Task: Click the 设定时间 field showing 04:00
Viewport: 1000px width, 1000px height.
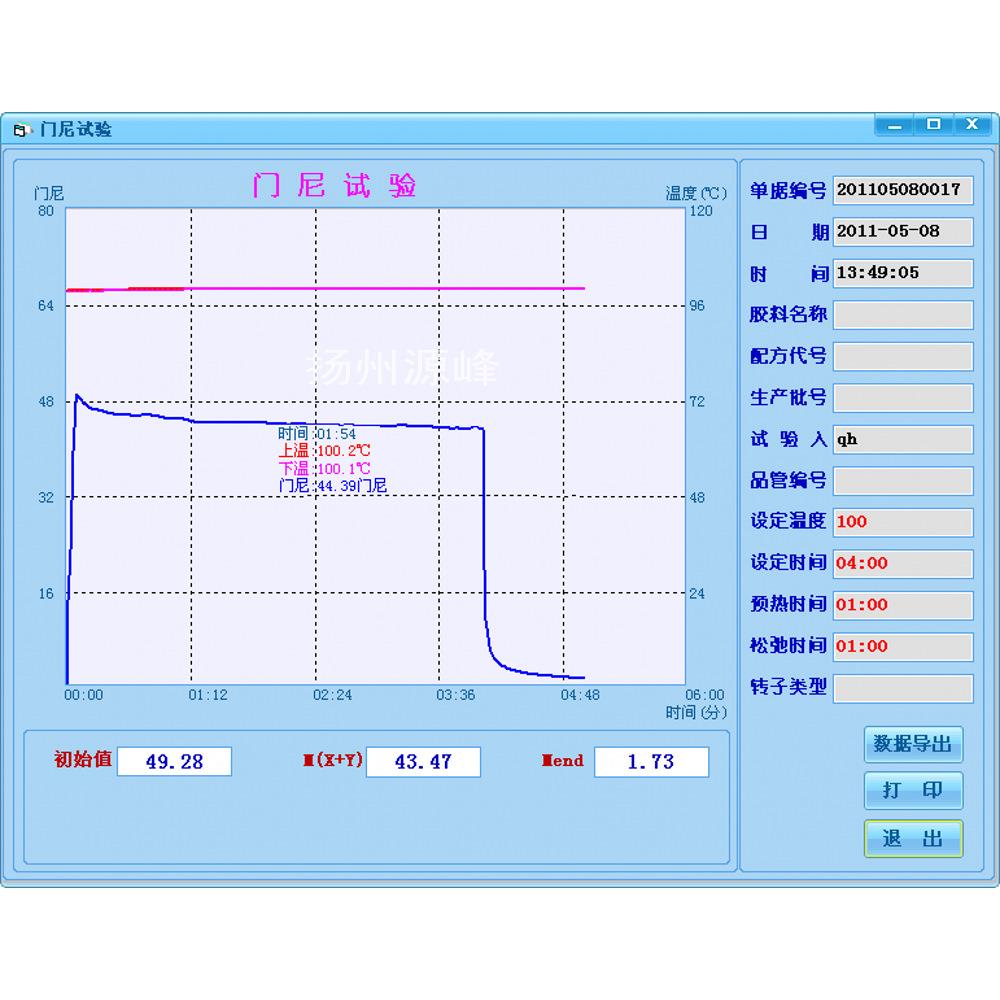Action: coord(902,564)
